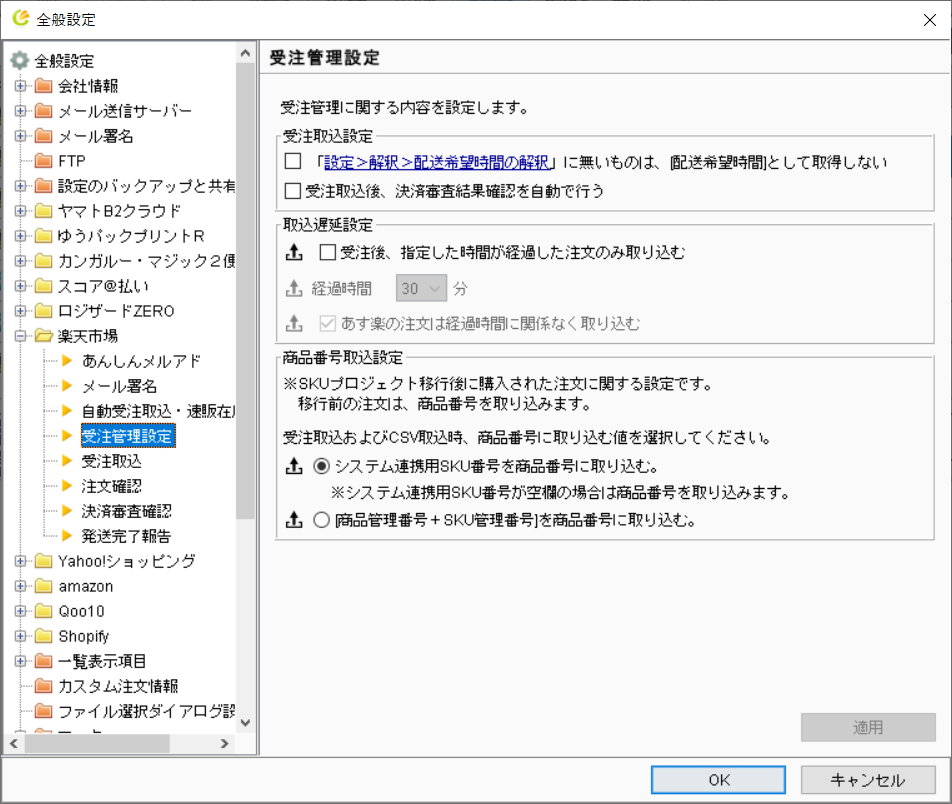
Task: Click the FTP folder icon
Action: tap(43, 160)
